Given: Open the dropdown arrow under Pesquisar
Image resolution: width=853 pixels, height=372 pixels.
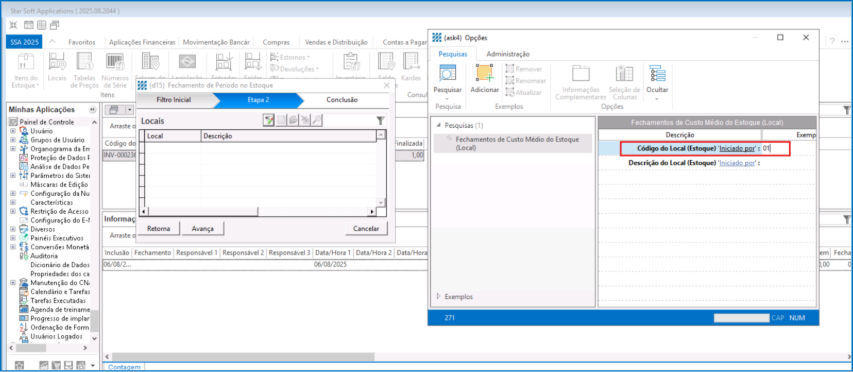Looking at the screenshot, I should 447,99.
